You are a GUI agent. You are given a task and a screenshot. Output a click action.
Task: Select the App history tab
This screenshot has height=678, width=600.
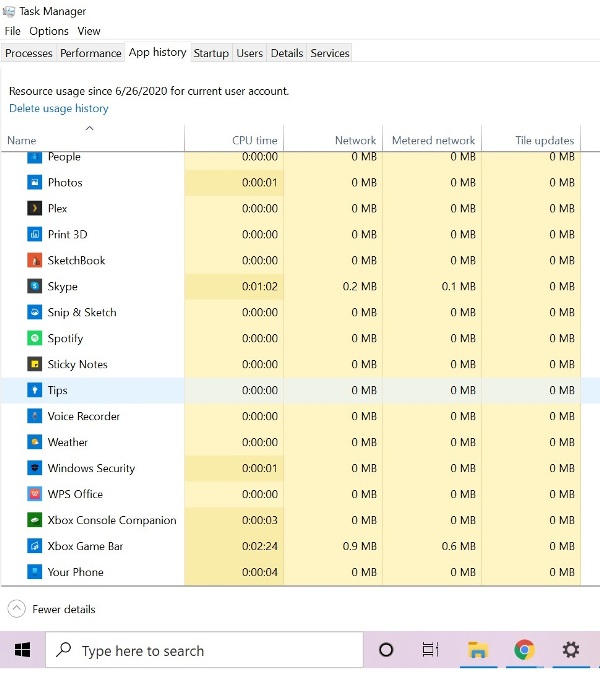pos(157,52)
